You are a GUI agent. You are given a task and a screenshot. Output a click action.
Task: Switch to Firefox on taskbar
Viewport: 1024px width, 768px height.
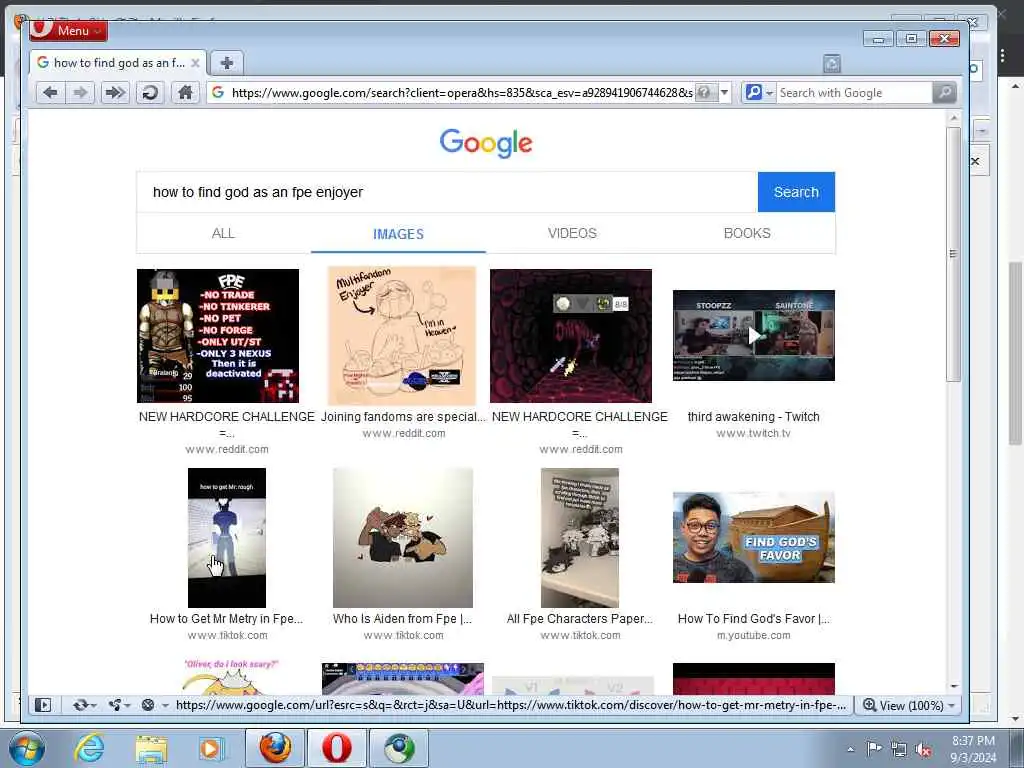275,748
